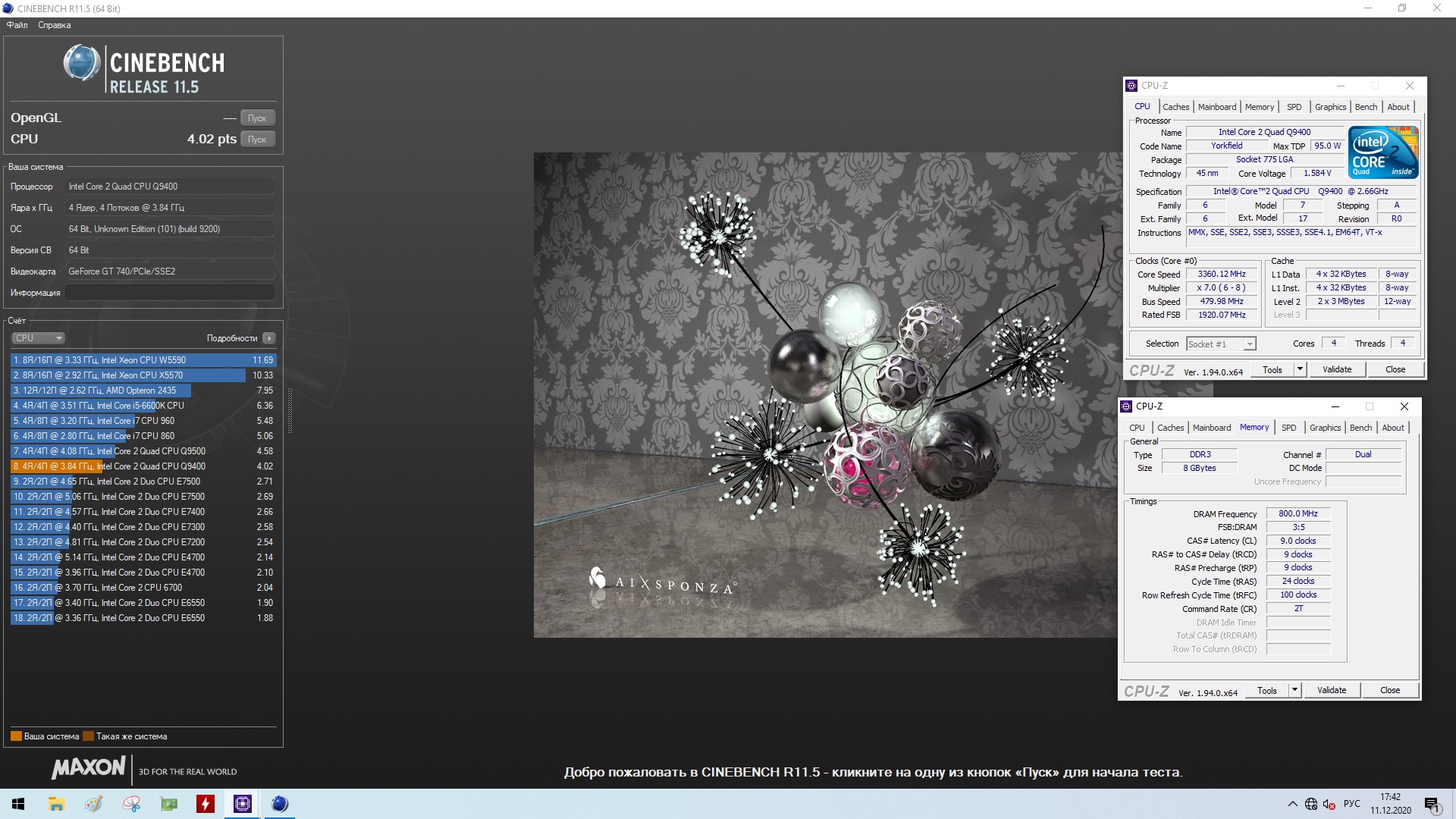This screenshot has height=819, width=1456.
Task: Select Xeon W5590 ranking row
Action: tap(143, 360)
